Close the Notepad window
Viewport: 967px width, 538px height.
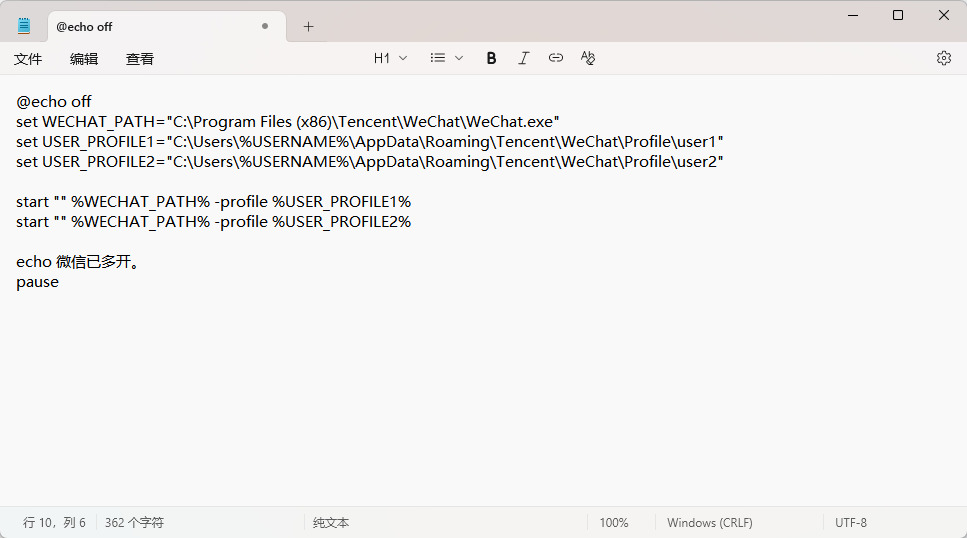point(944,15)
